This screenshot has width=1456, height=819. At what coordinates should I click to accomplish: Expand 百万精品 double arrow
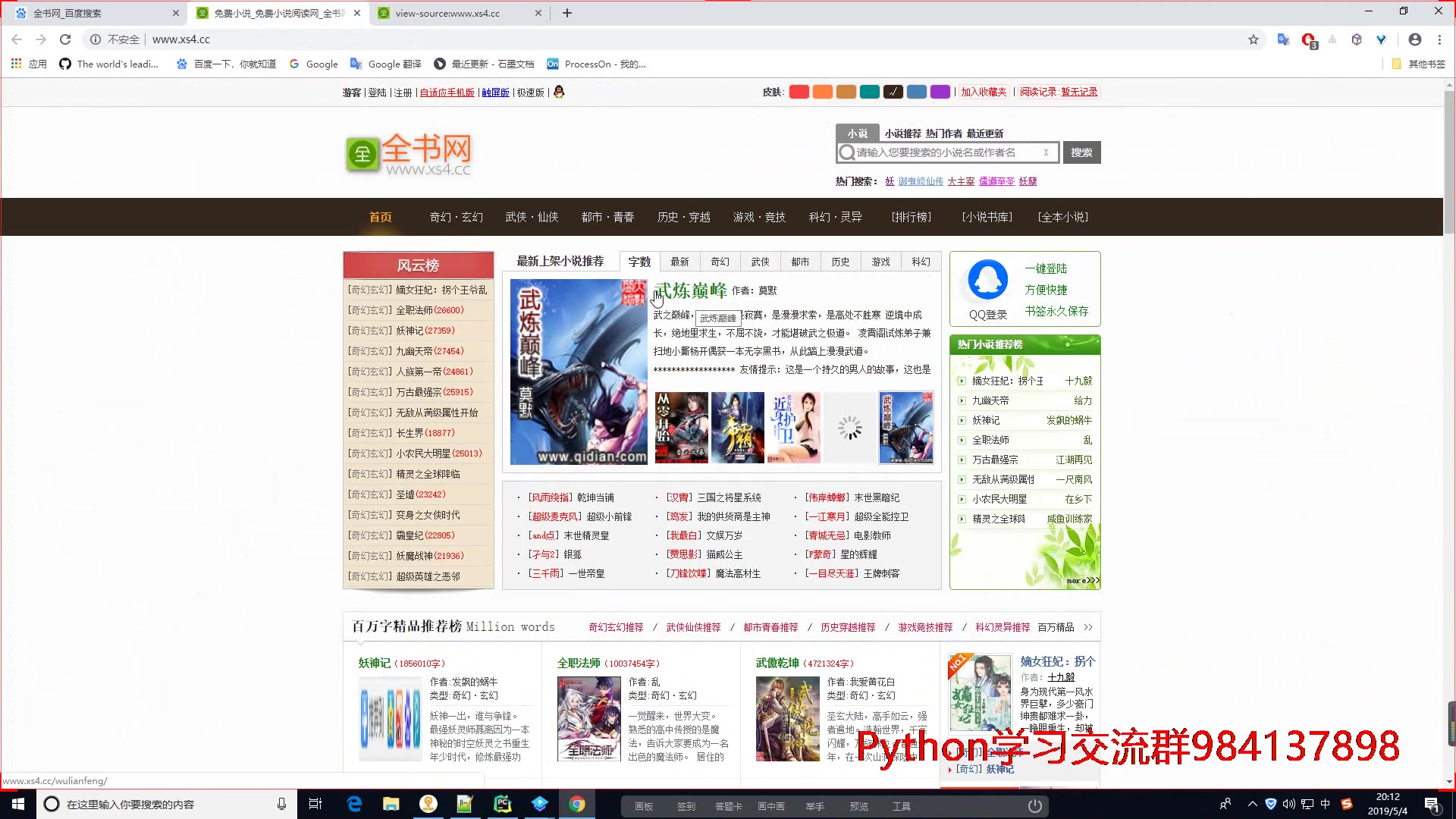1088,627
